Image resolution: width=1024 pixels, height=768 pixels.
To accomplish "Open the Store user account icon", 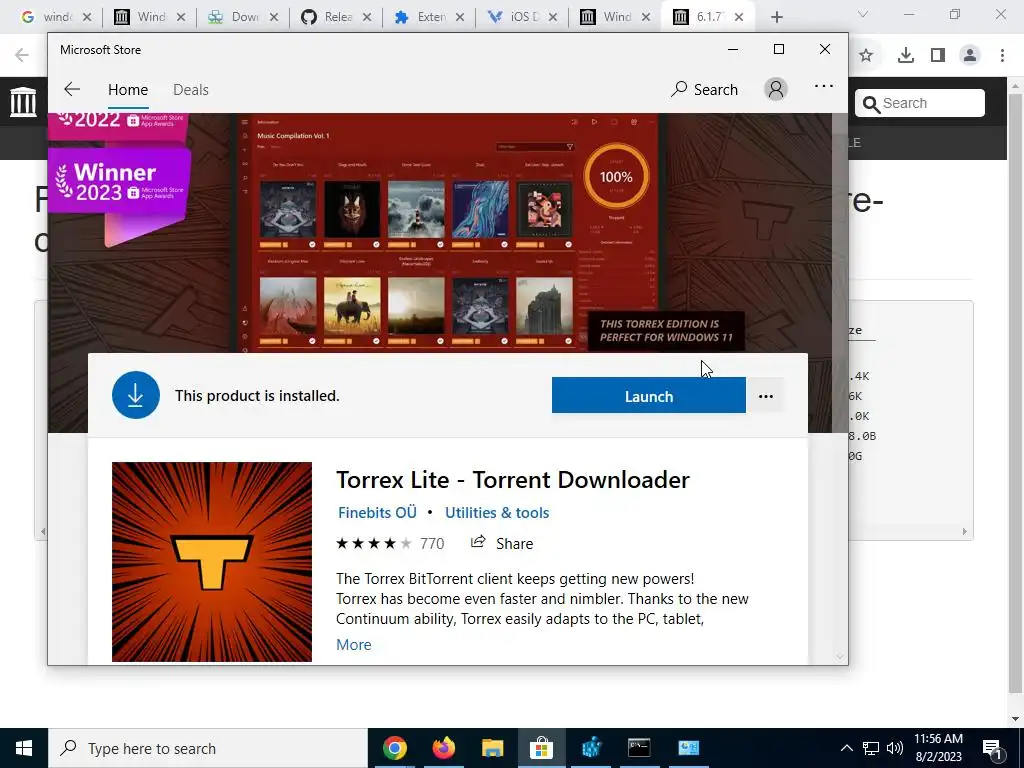I will point(776,89).
